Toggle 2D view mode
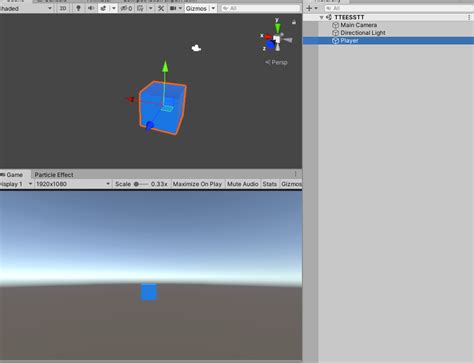This screenshot has height=363, width=474. (63, 8)
